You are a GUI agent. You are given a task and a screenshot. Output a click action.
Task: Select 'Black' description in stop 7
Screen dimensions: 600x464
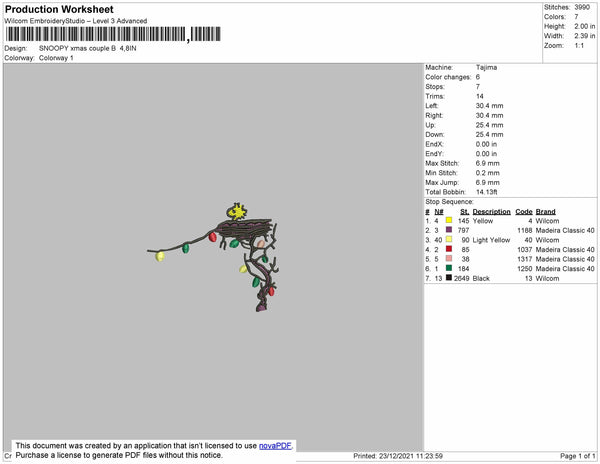tap(481, 278)
